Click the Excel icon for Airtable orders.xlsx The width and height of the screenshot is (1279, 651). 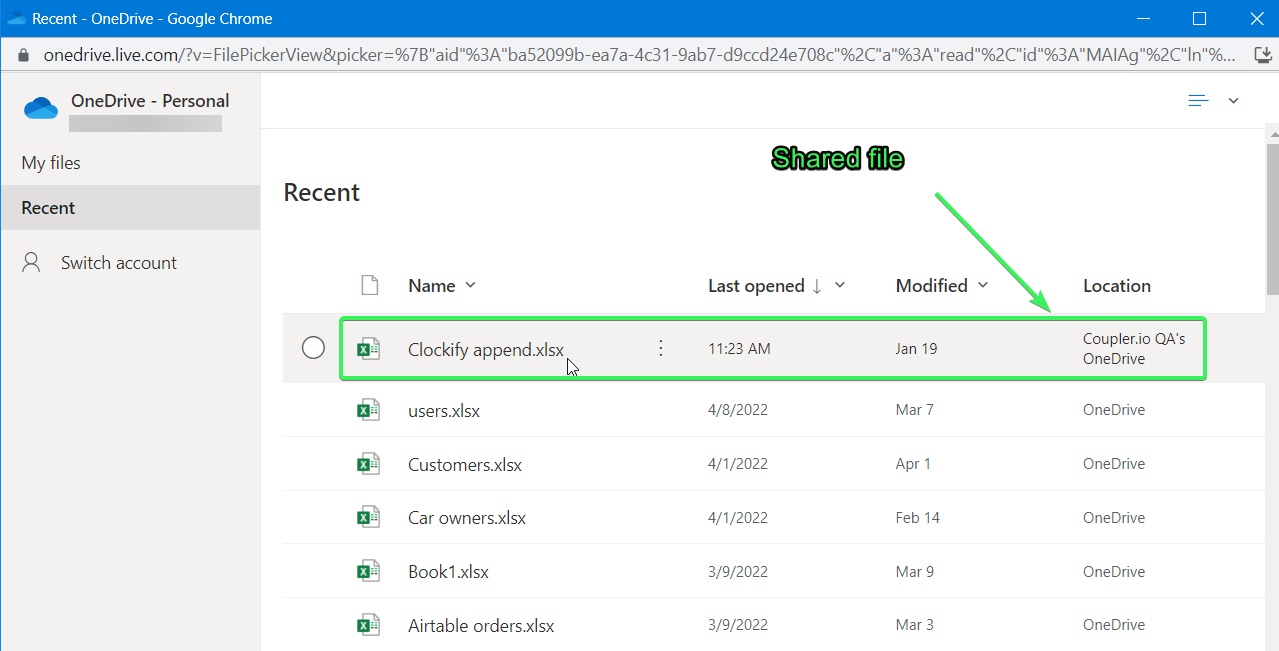click(369, 625)
